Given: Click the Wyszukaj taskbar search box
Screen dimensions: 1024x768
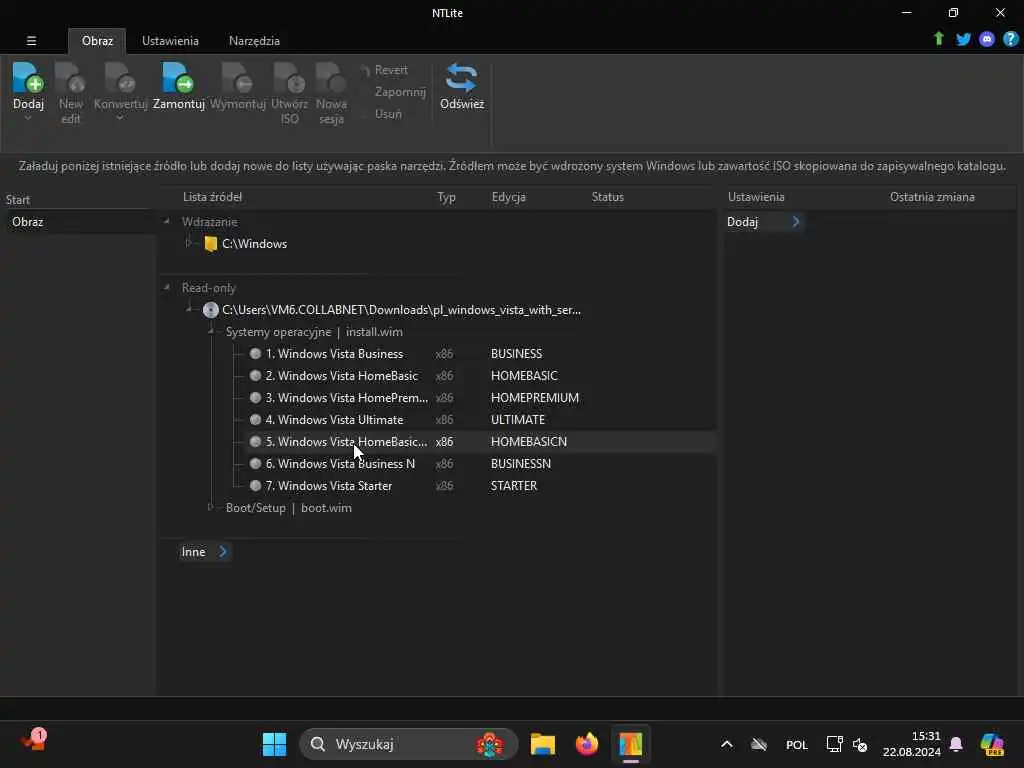Looking at the screenshot, I should click(x=409, y=744).
